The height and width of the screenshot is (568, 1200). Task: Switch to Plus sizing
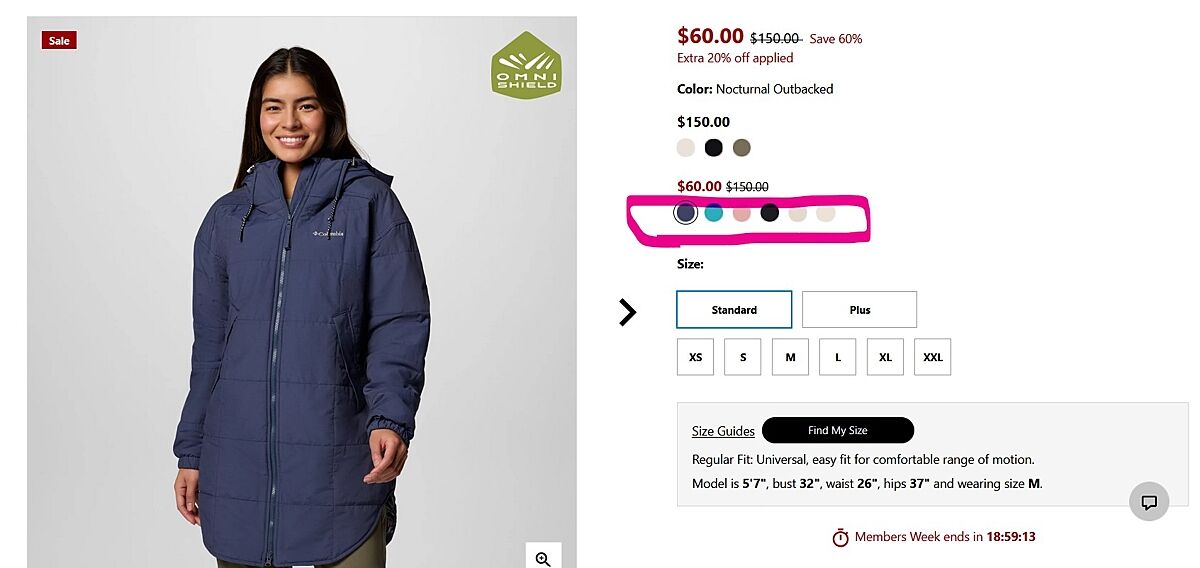(859, 310)
